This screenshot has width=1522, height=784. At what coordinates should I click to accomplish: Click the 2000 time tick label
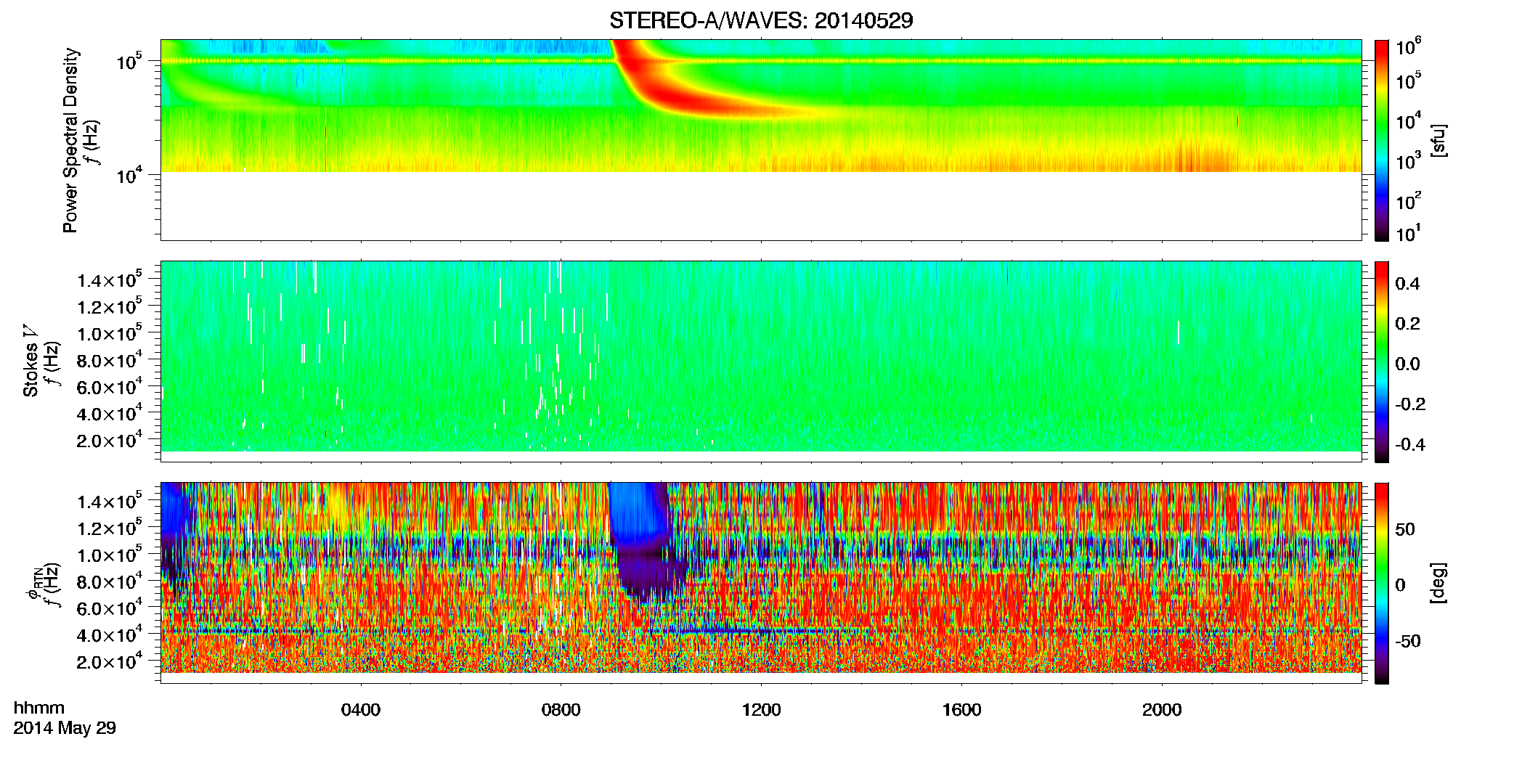[1162, 710]
